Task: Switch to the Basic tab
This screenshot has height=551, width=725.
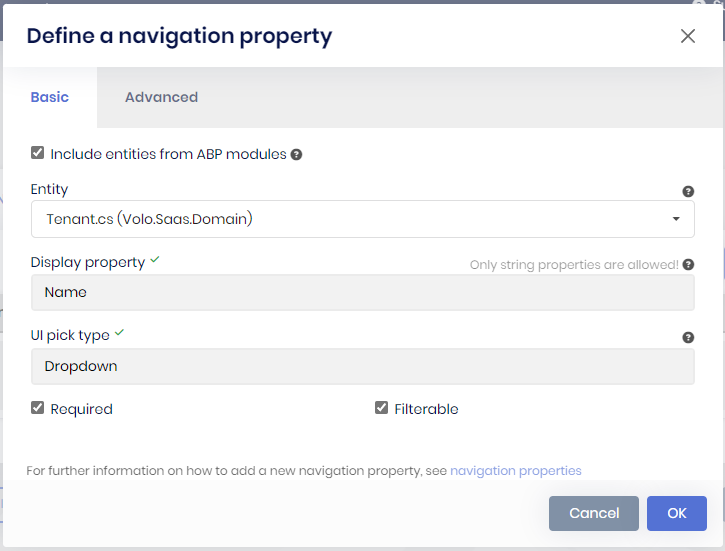Action: (50, 97)
